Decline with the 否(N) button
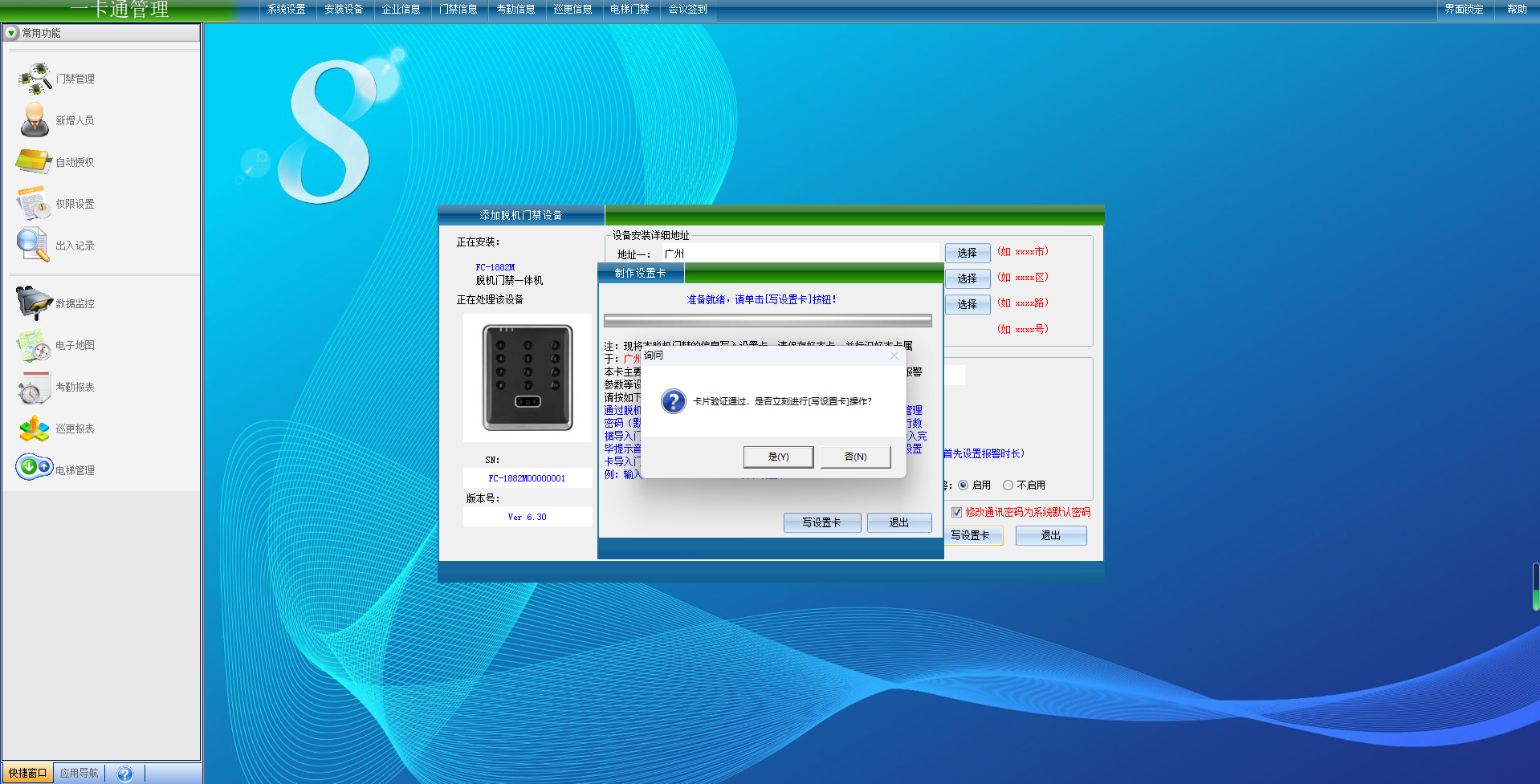 coord(855,457)
